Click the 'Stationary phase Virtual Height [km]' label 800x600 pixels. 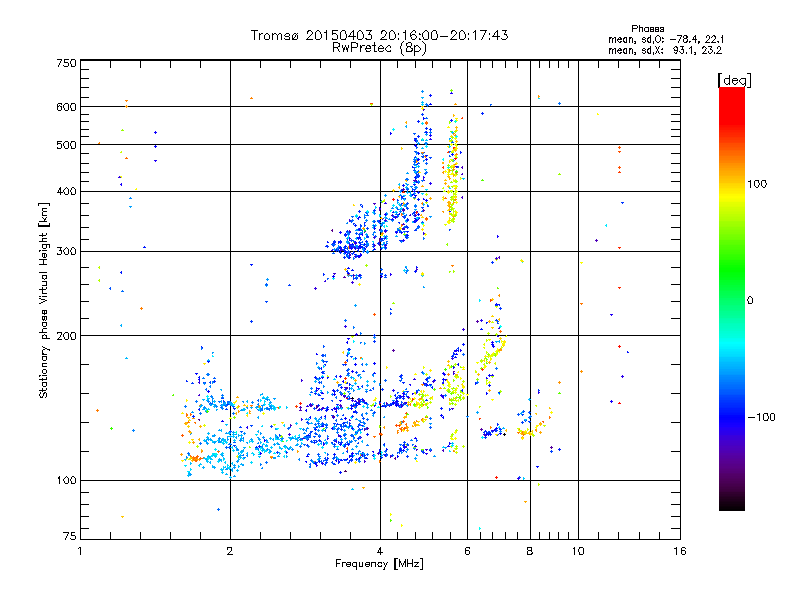click(x=44, y=301)
